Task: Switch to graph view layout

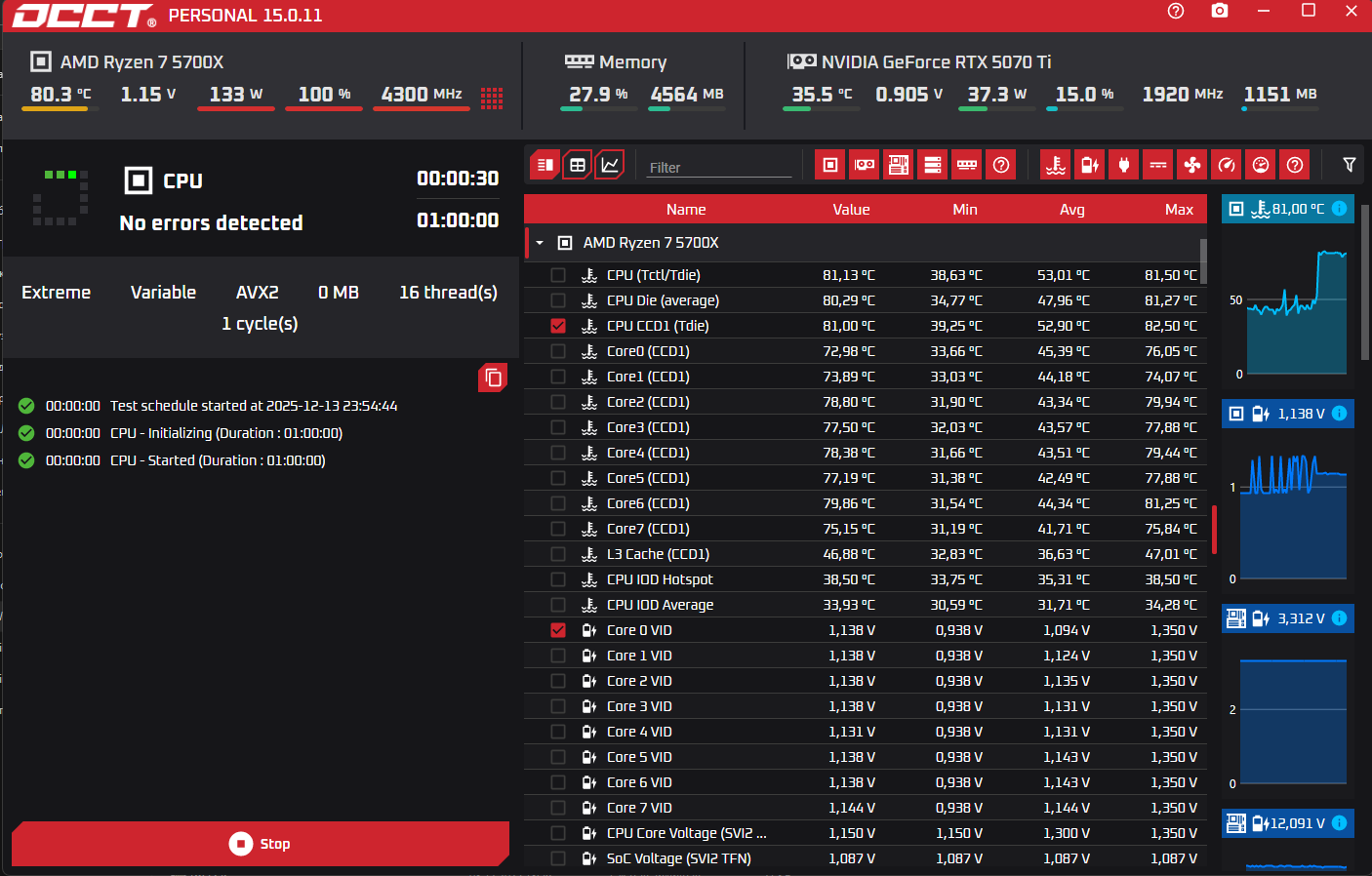Action: point(610,165)
